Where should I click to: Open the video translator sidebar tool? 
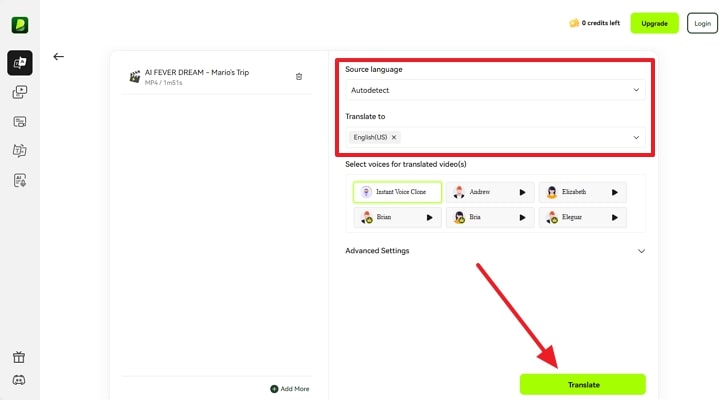[20, 63]
